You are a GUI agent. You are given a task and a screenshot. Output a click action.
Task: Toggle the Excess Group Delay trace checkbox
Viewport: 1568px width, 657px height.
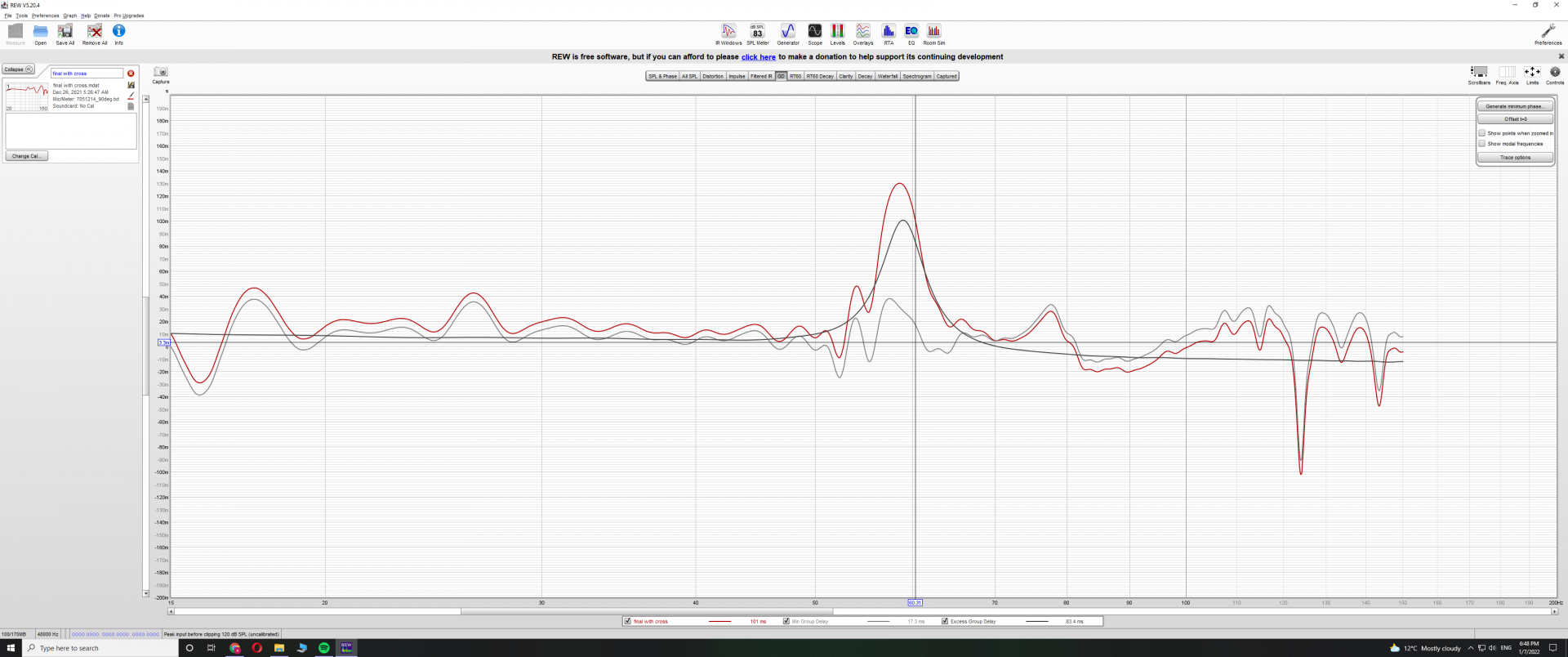(945, 621)
